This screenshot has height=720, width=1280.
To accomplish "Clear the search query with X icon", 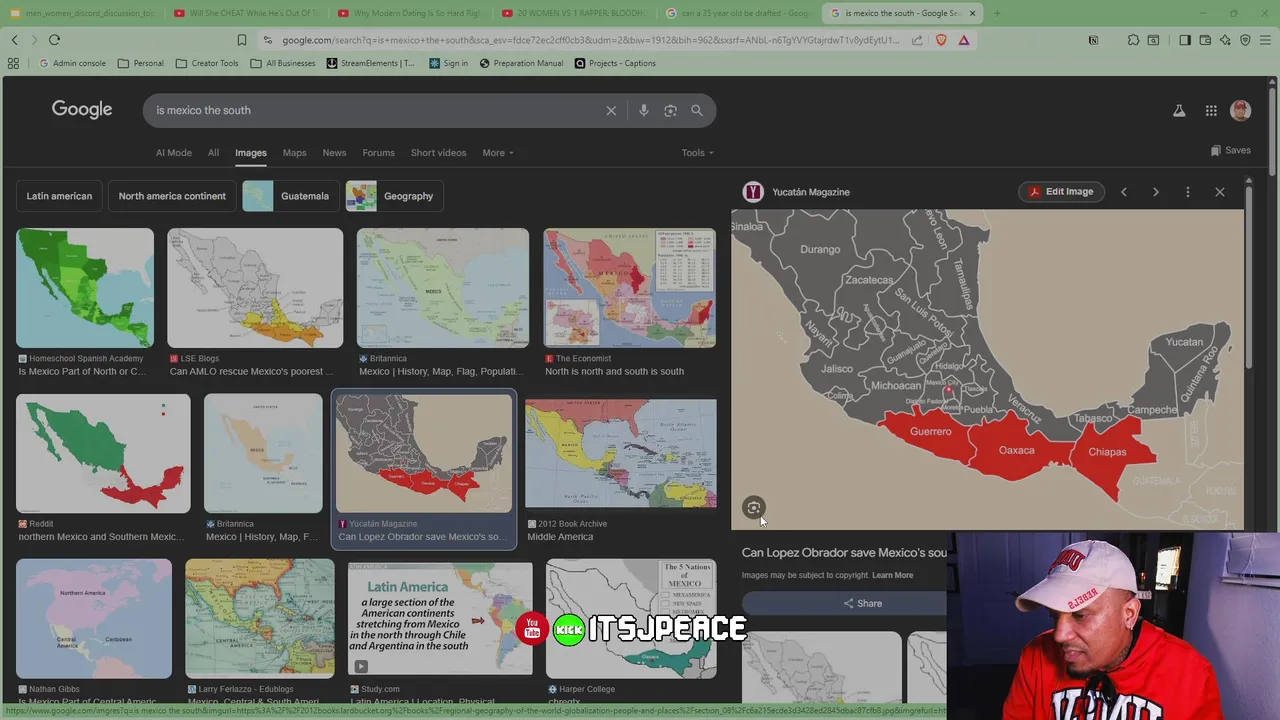I will (x=611, y=110).
